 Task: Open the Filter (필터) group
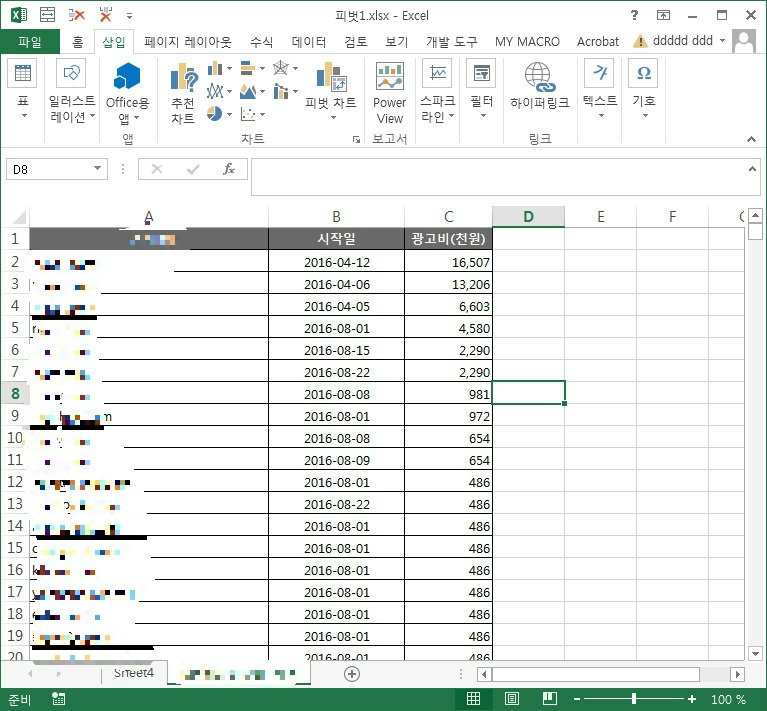pos(481,89)
